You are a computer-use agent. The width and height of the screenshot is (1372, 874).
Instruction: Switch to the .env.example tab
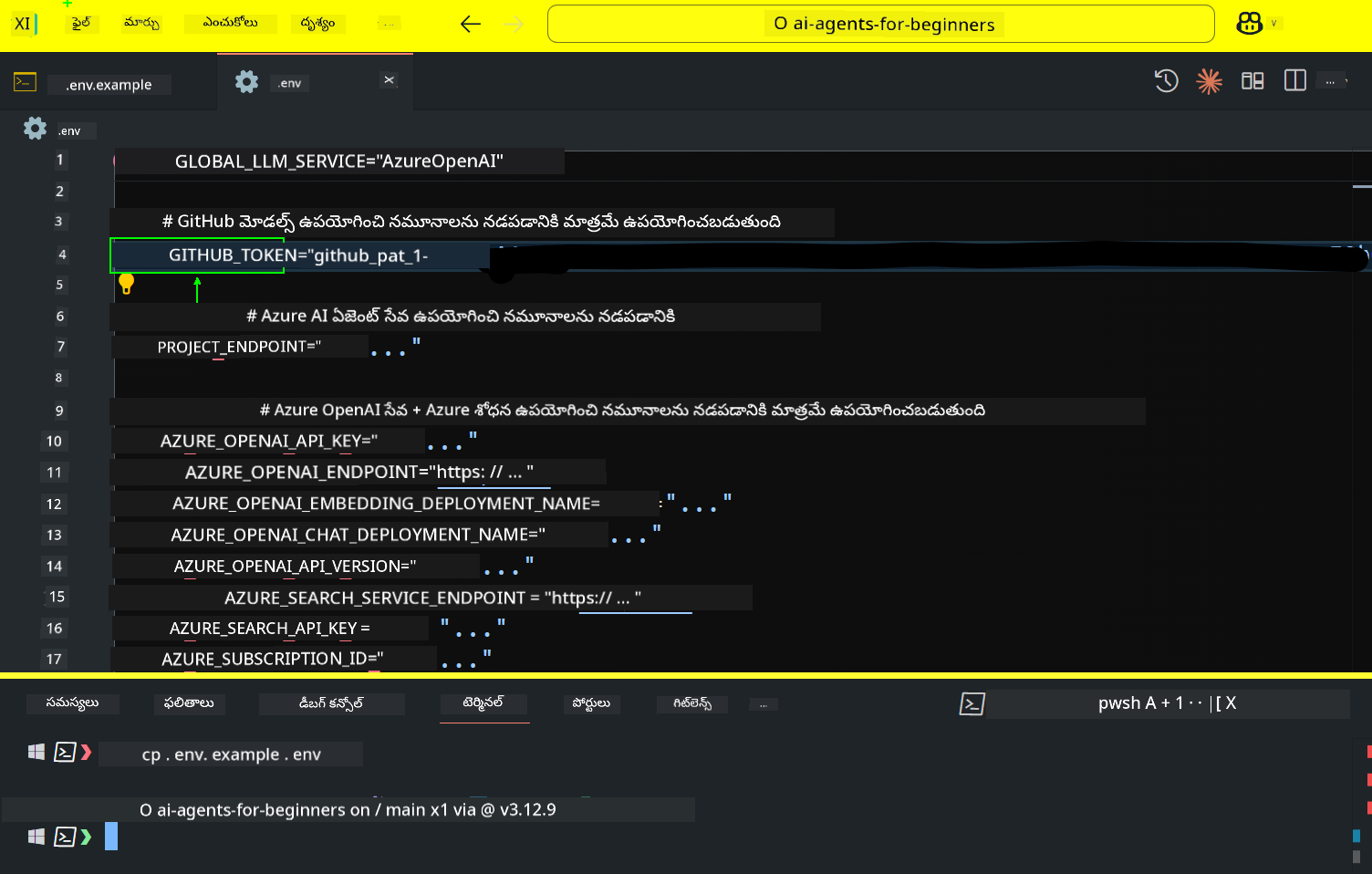pos(109,84)
